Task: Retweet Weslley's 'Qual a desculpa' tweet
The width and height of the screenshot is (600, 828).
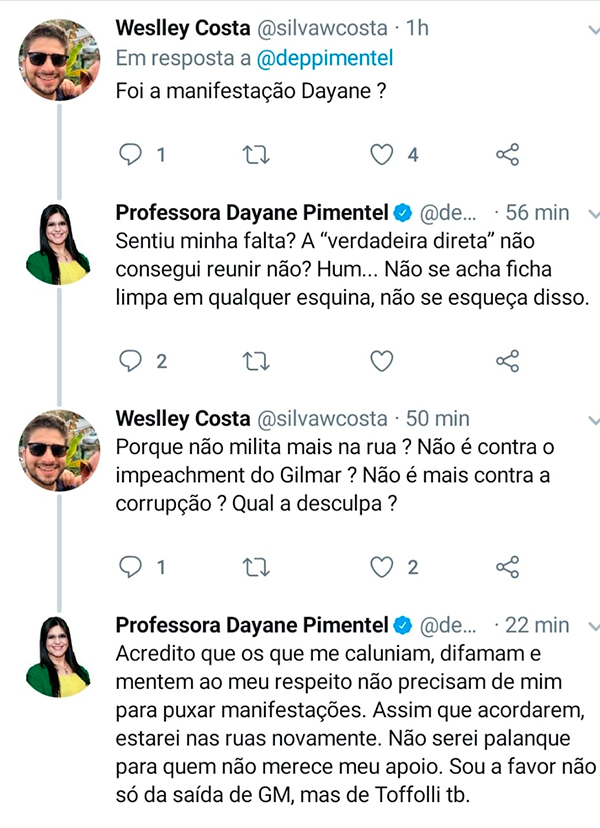Action: pyautogui.click(x=257, y=567)
